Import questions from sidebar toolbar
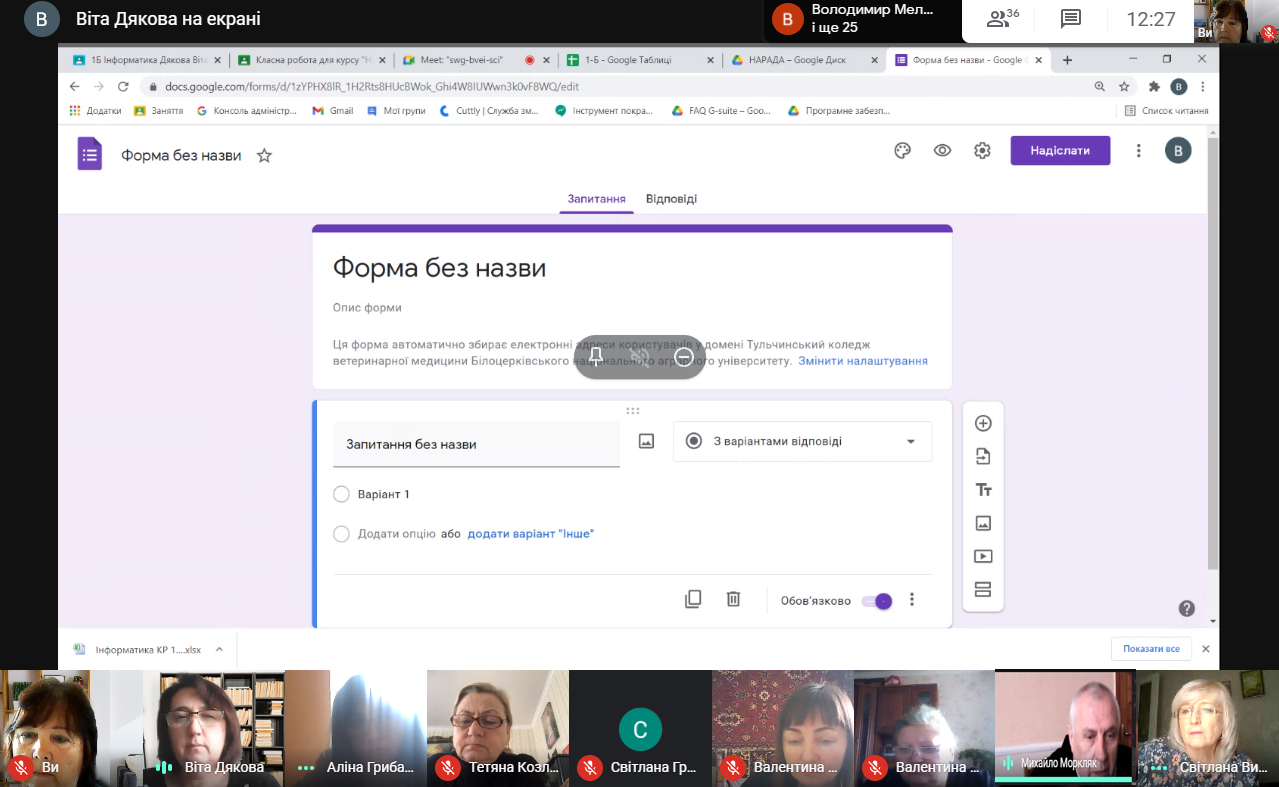 pos(983,456)
